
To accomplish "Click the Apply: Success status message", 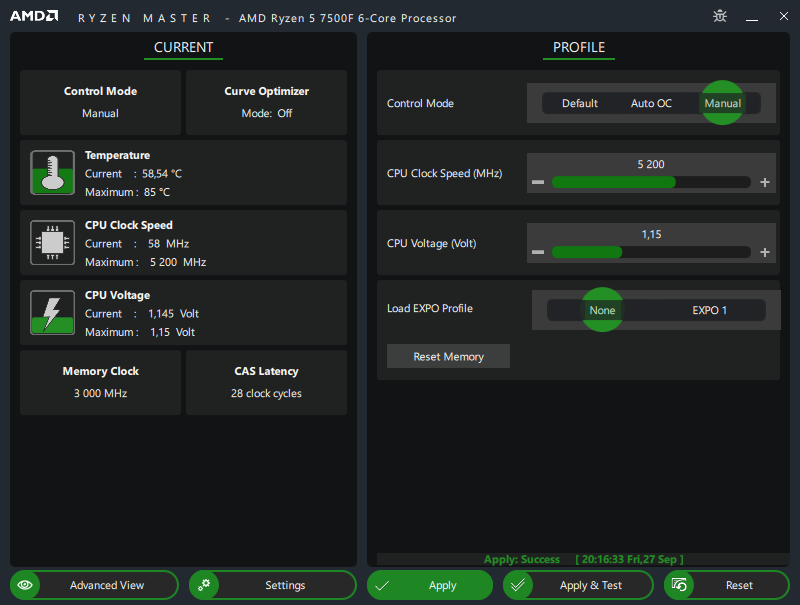I will 521,559.
